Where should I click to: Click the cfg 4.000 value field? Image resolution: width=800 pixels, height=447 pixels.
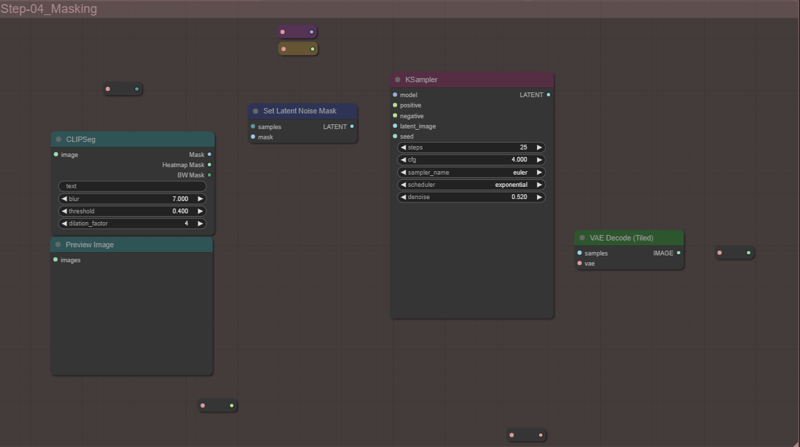[471, 160]
